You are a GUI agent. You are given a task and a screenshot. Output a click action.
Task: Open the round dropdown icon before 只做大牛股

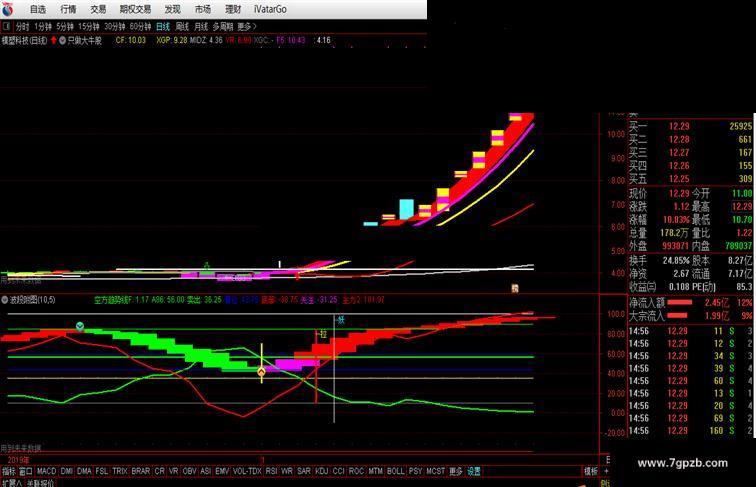pyautogui.click(x=63, y=41)
